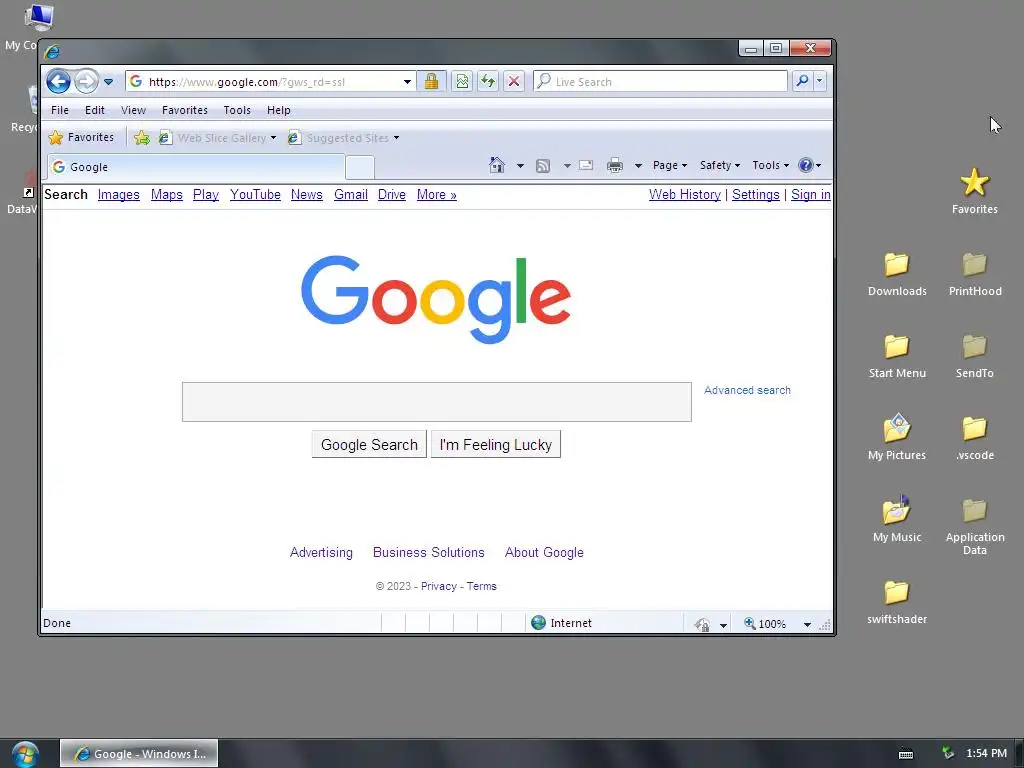Expand the Home button dropdown arrow
The width and height of the screenshot is (1024, 768).
click(x=520, y=166)
